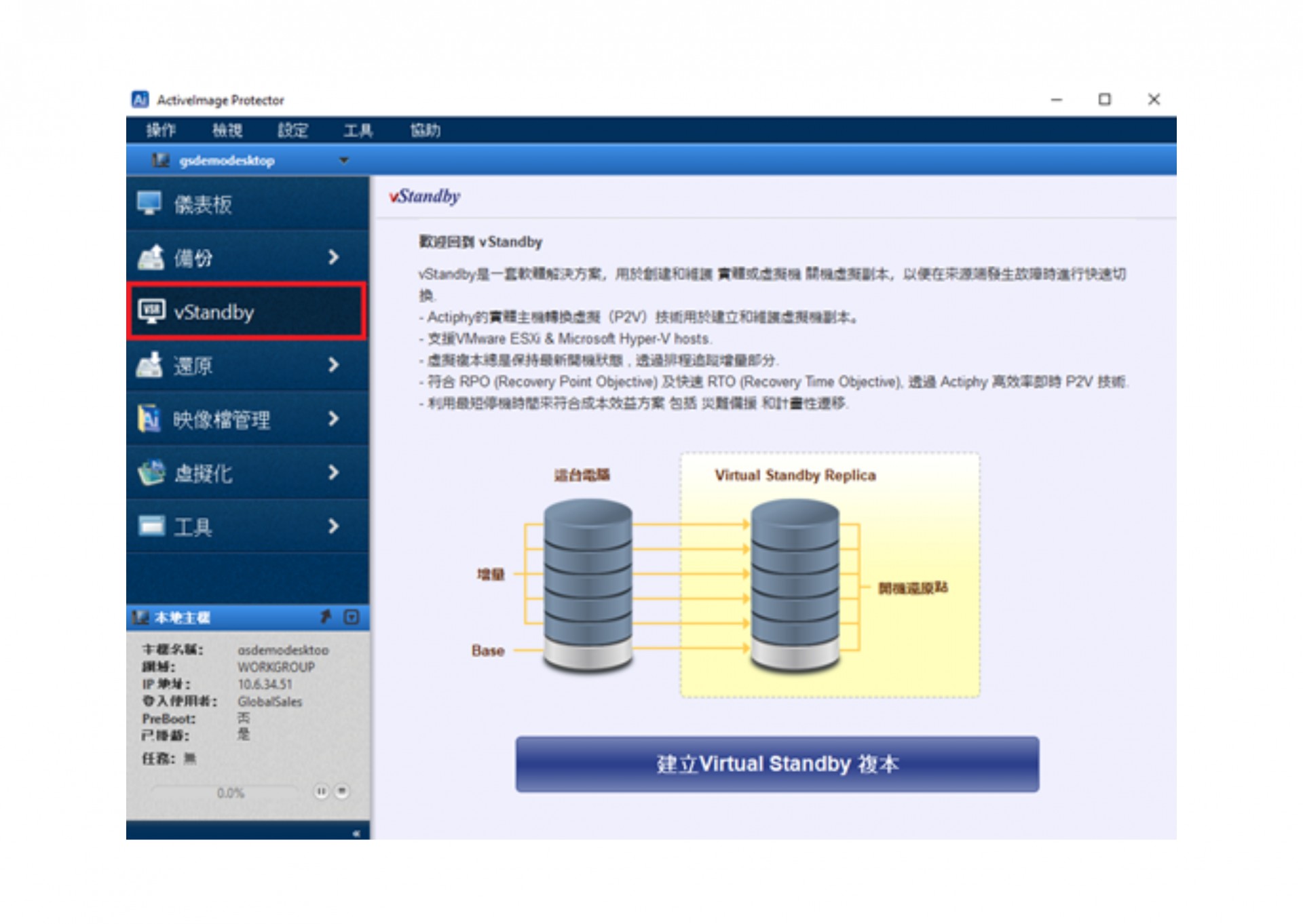The height and width of the screenshot is (924, 1303).
Task: Select the PreBoot label
Action: click(x=169, y=718)
